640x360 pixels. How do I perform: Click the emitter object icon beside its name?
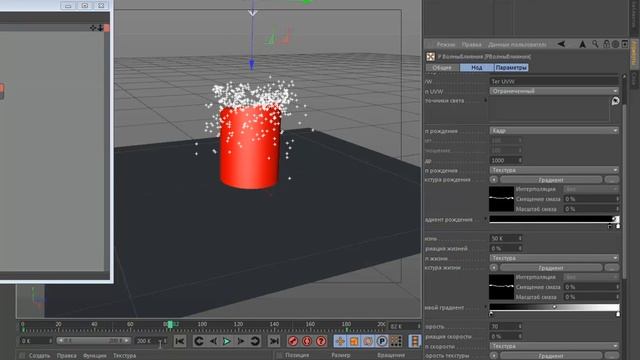point(430,57)
